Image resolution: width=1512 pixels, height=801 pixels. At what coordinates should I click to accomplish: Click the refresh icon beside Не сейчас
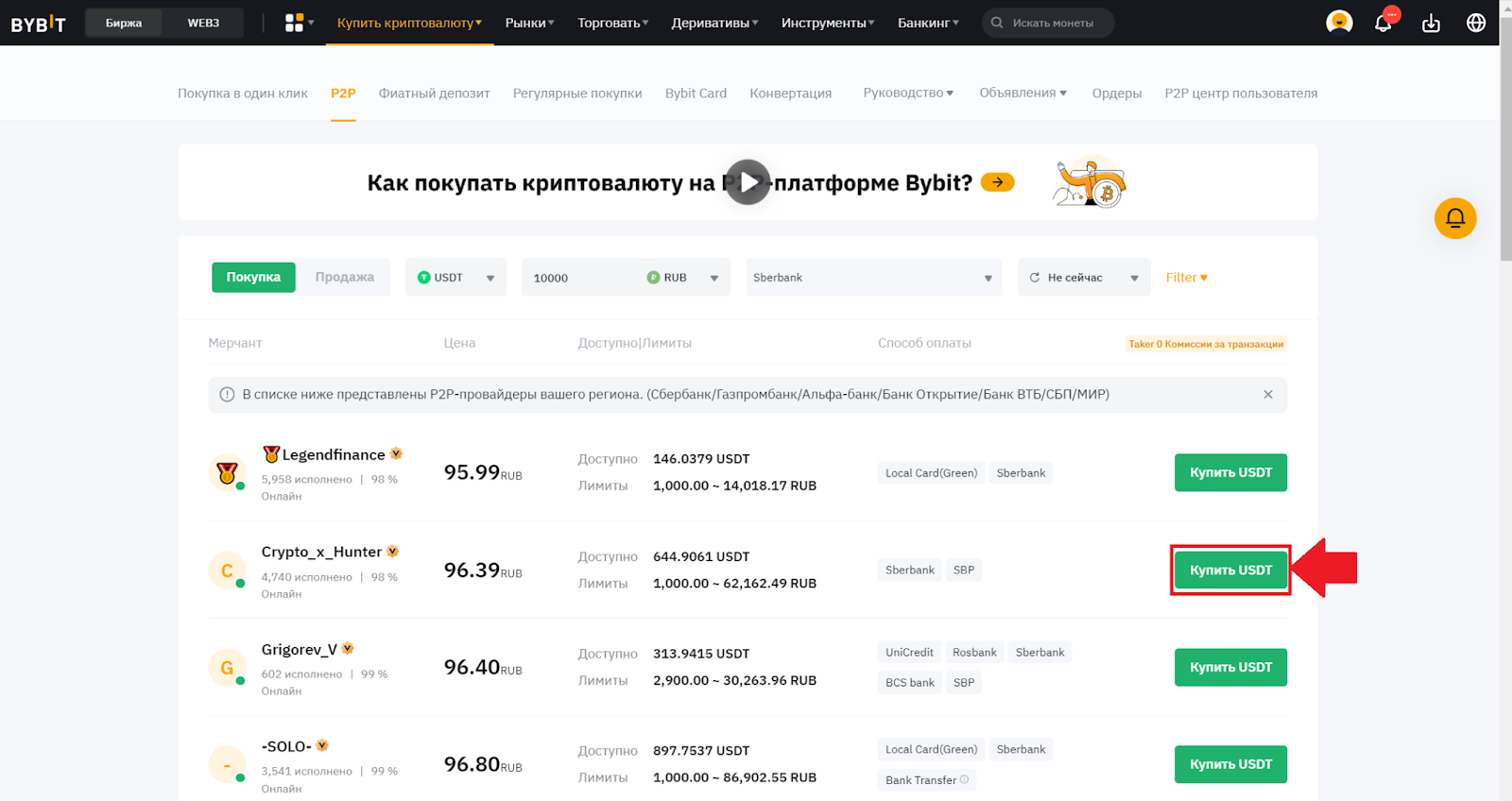coord(1035,278)
